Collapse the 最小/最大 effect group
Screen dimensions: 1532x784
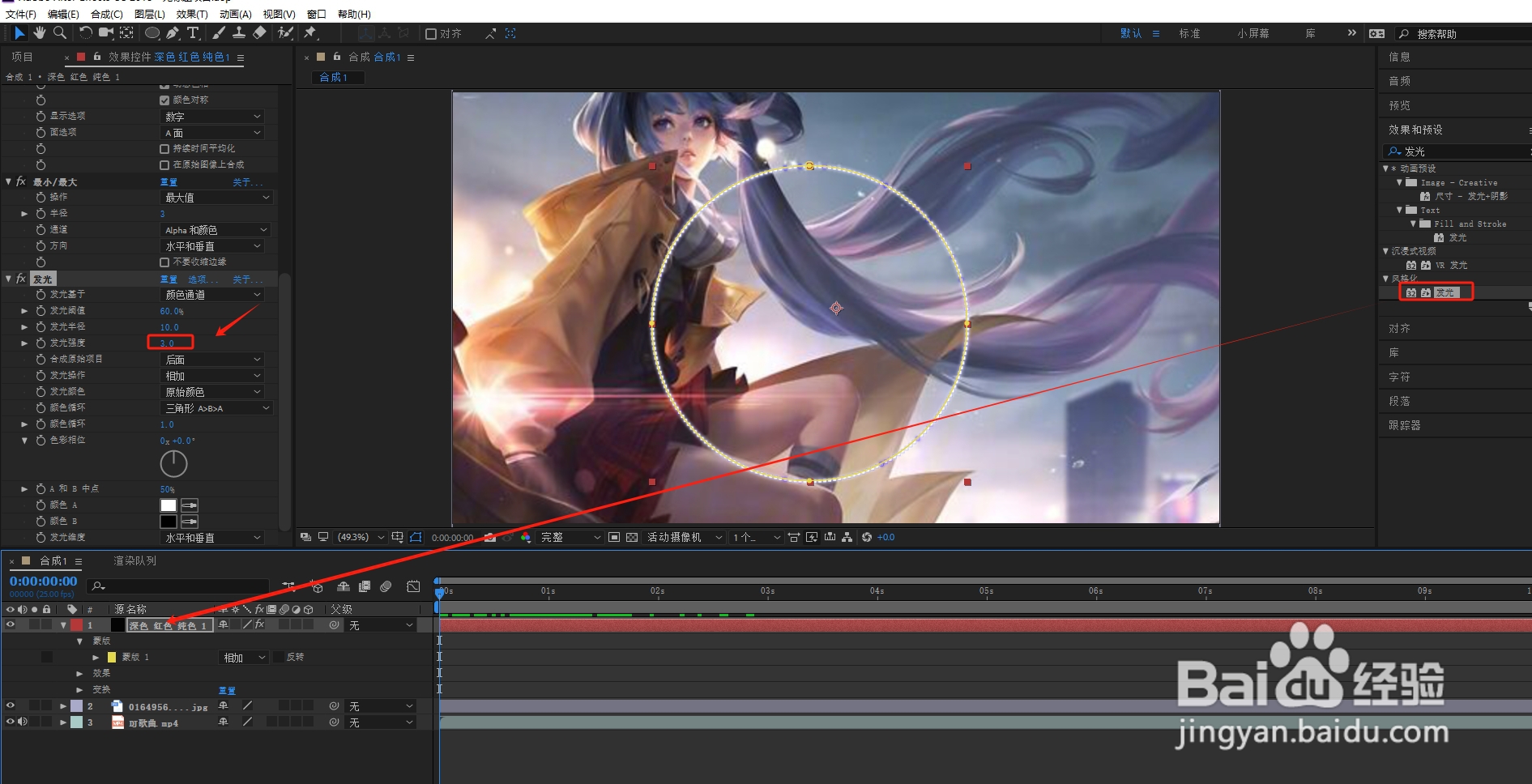(x=9, y=181)
